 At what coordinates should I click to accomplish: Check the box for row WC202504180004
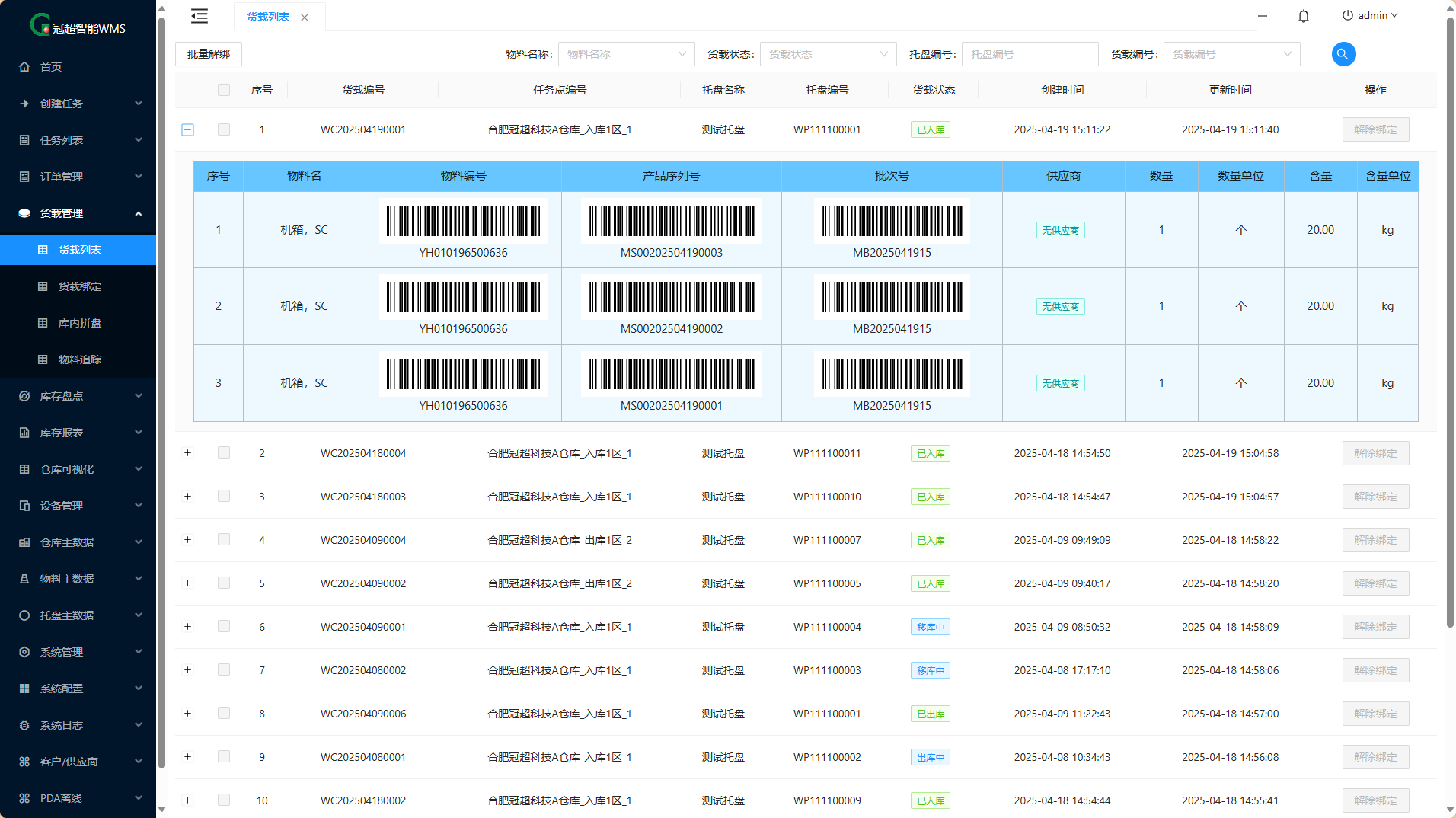click(x=224, y=452)
